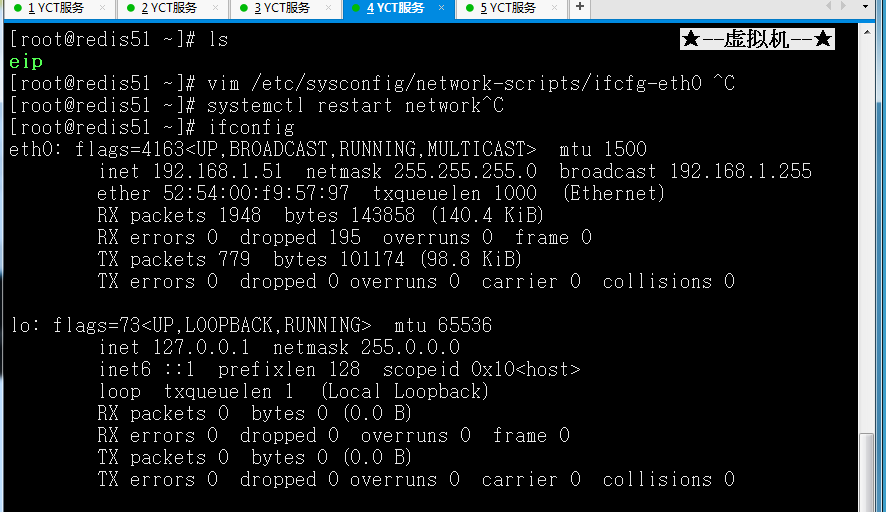
Task: Close the "4 YCT服务" tab
Action: pos(441,7)
